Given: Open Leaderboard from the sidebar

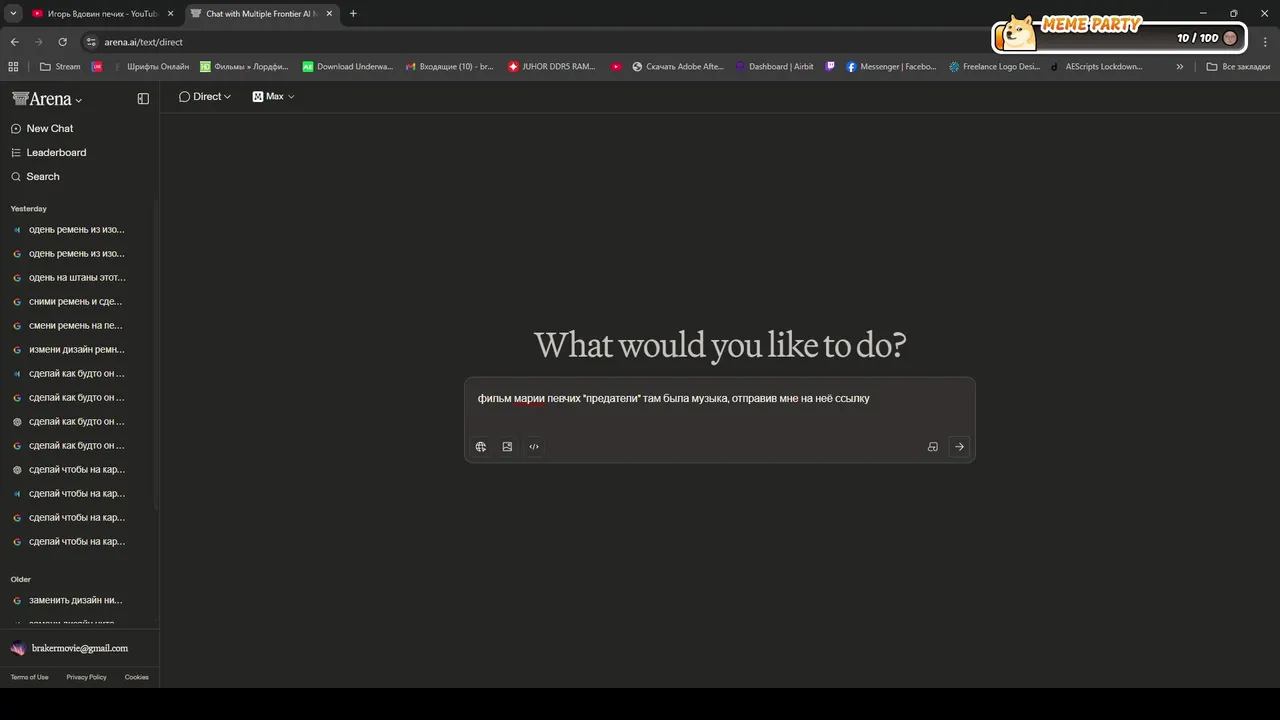Looking at the screenshot, I should point(56,152).
